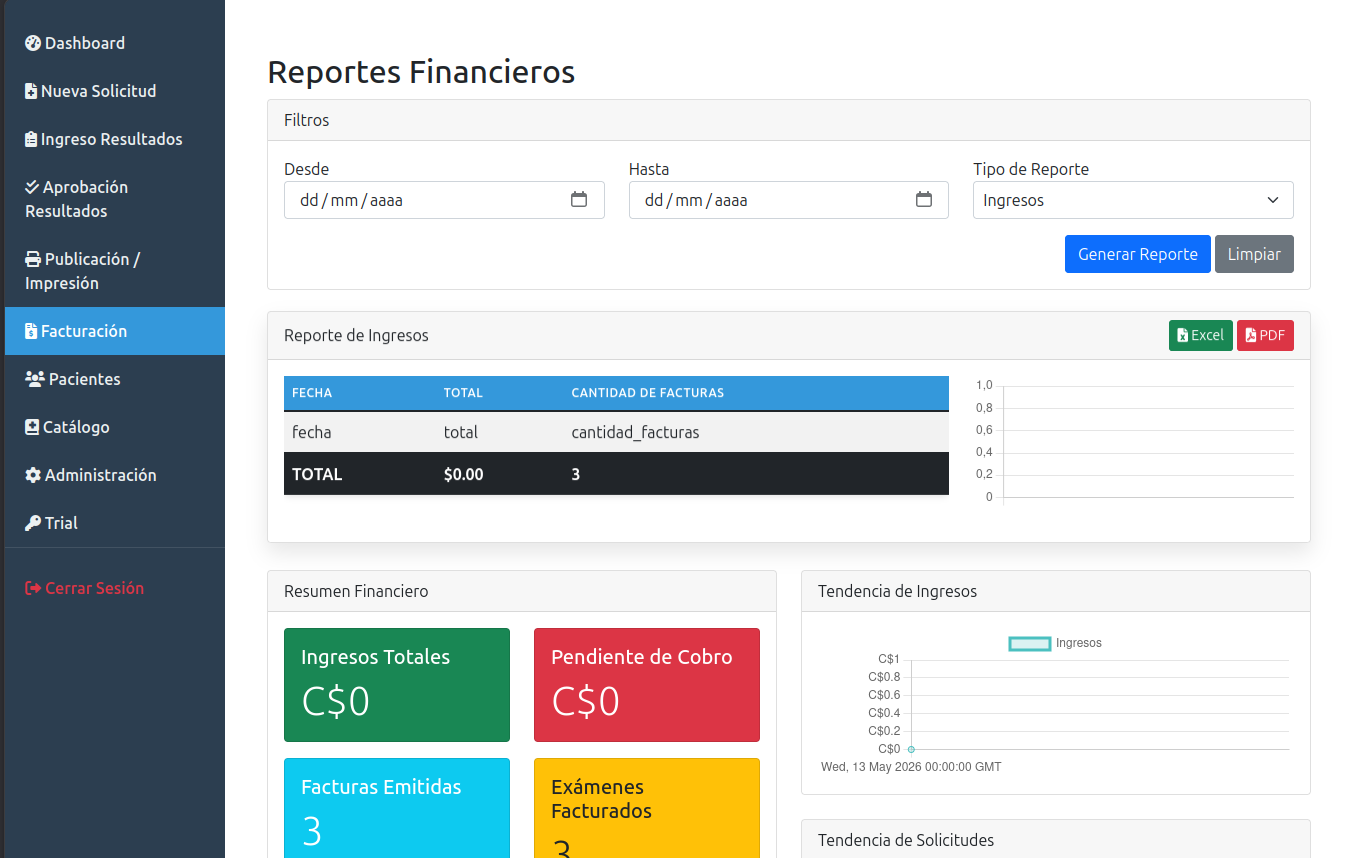The height and width of the screenshot is (858, 1352).
Task: Click the Exámenes Facturados yellow card
Action: click(647, 808)
